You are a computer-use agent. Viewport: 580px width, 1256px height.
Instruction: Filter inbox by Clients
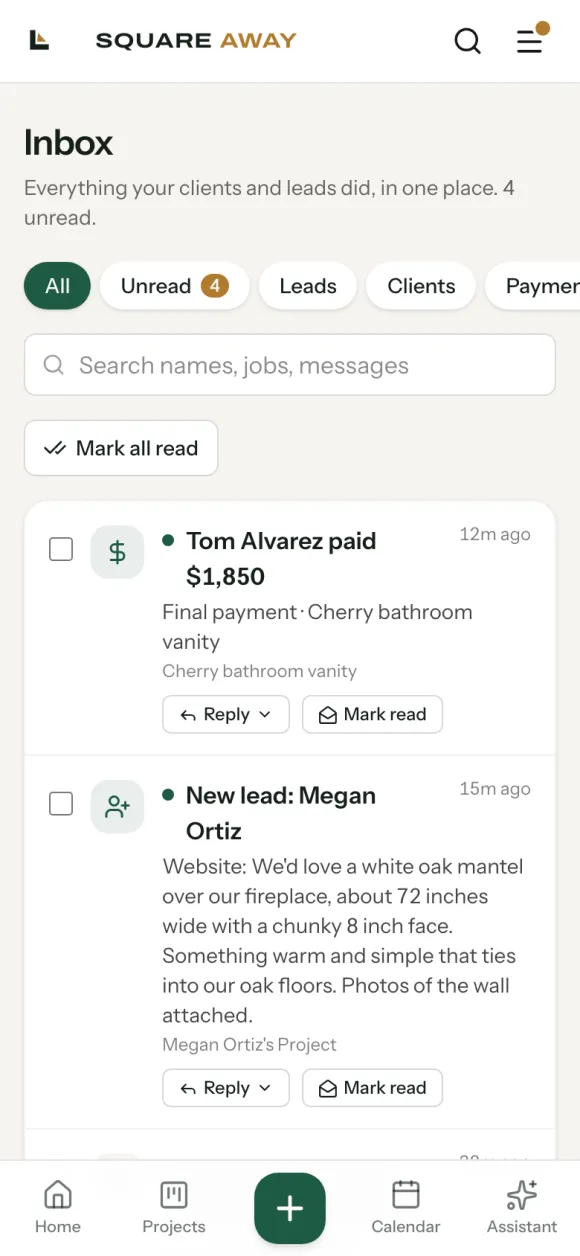421,286
